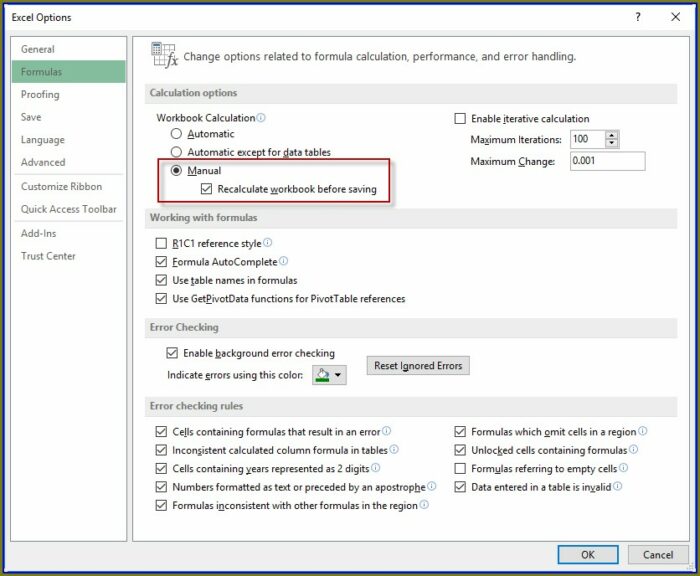The width and height of the screenshot is (700, 576).
Task: Select Automatic workbook calculation
Action: click(x=176, y=134)
